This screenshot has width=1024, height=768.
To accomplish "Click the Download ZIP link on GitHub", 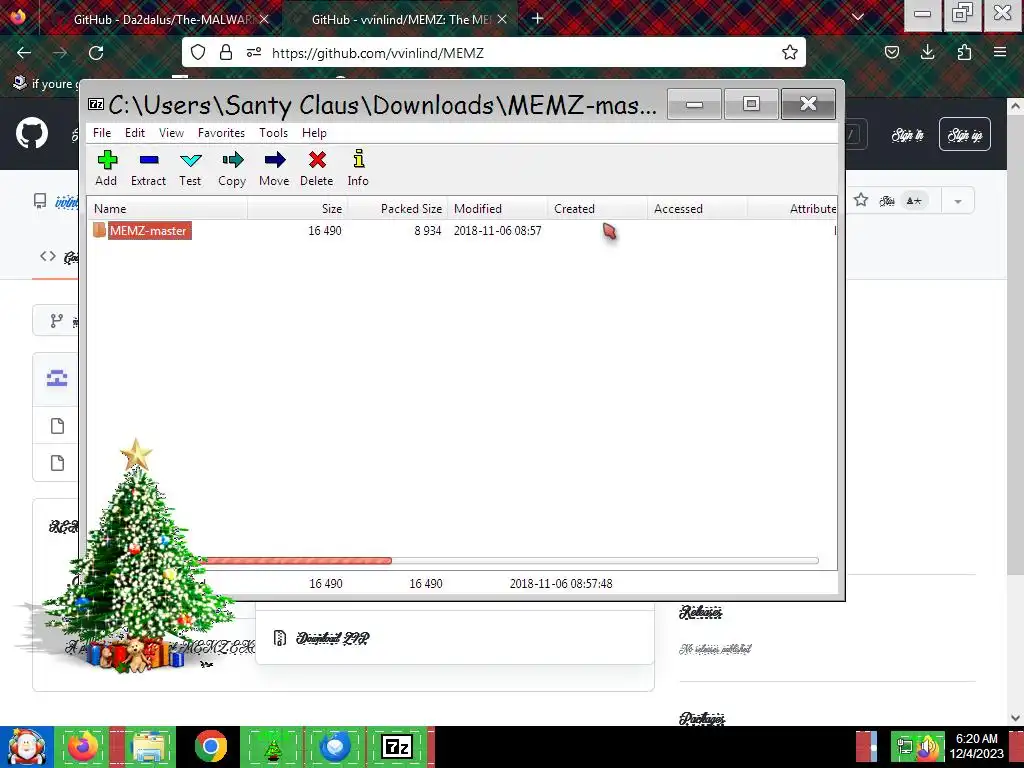I will (332, 638).
